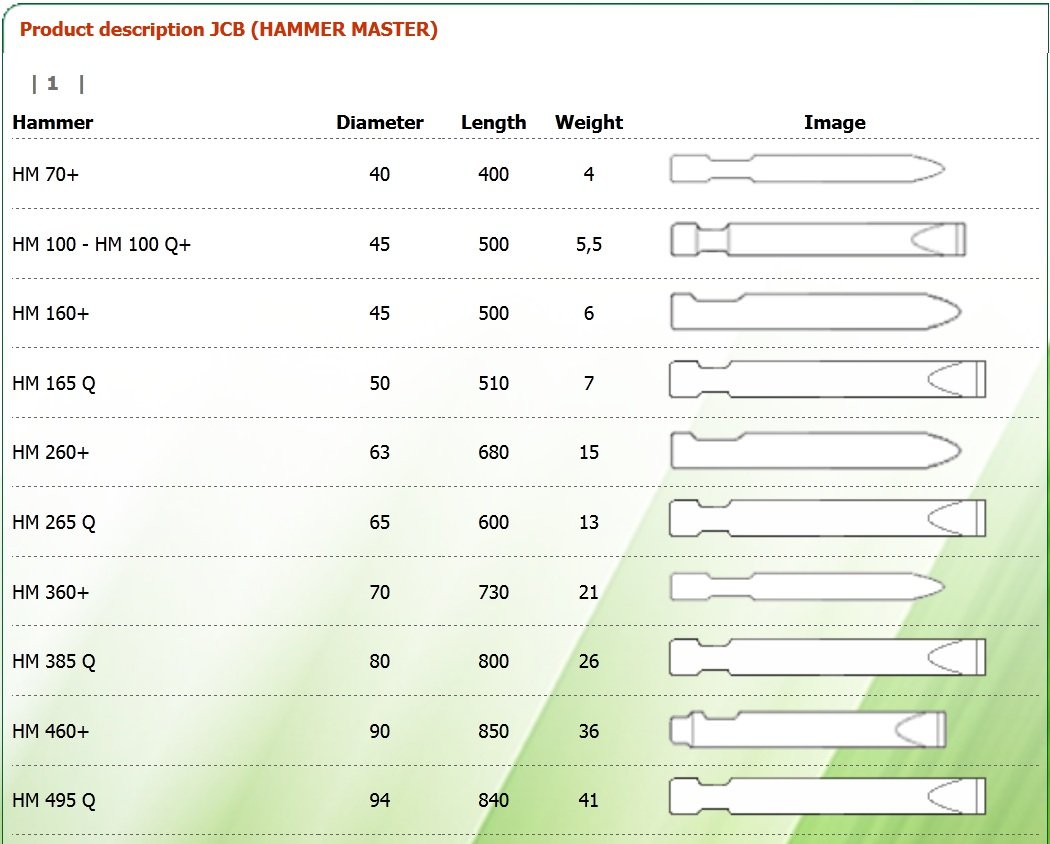1050x844 pixels.
Task: Click the 'HM 160+' hammer name
Action: click(x=50, y=313)
